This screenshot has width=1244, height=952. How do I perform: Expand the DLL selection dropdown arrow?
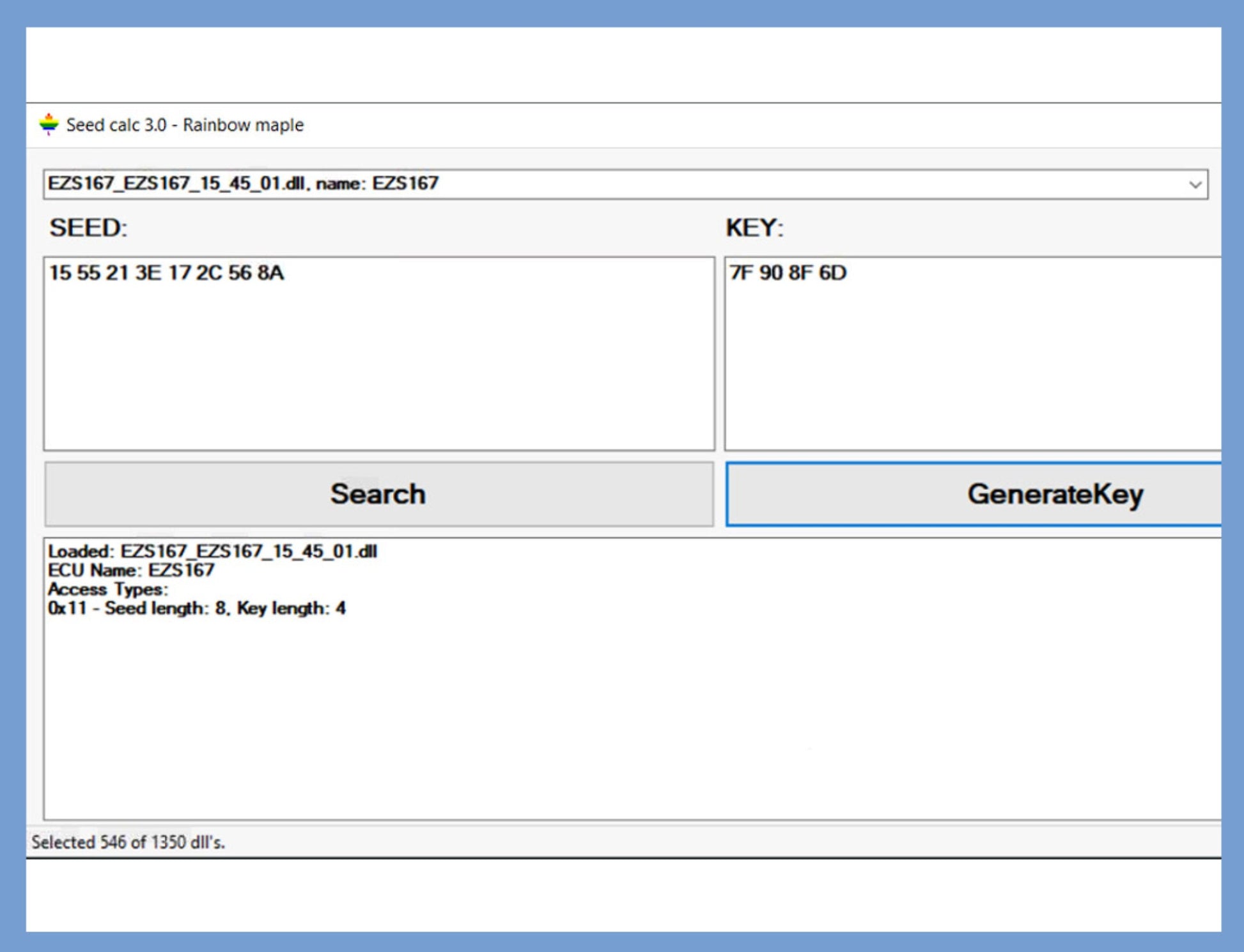pyautogui.click(x=1194, y=185)
